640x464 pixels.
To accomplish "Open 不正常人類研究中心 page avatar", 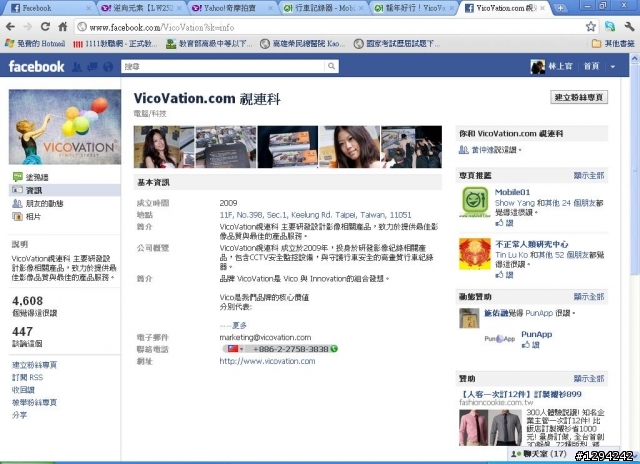I will (475, 254).
